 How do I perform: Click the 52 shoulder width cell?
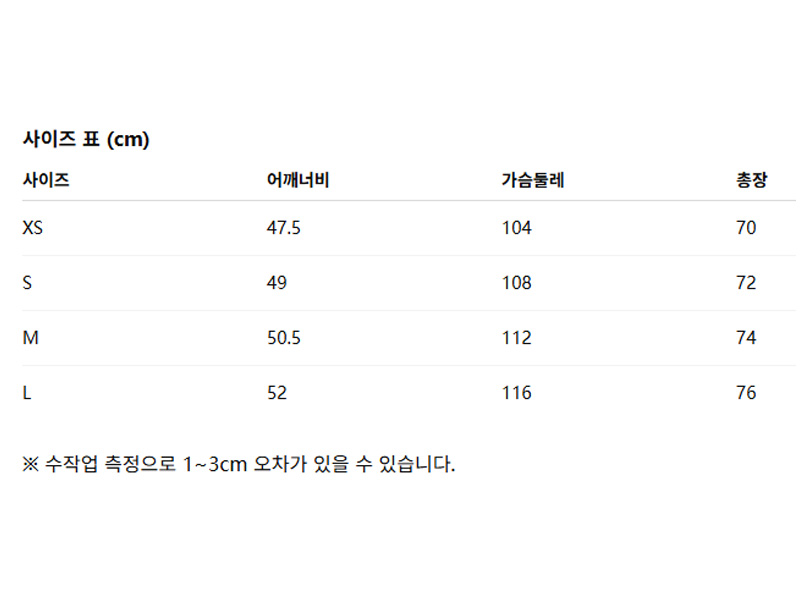click(x=276, y=393)
